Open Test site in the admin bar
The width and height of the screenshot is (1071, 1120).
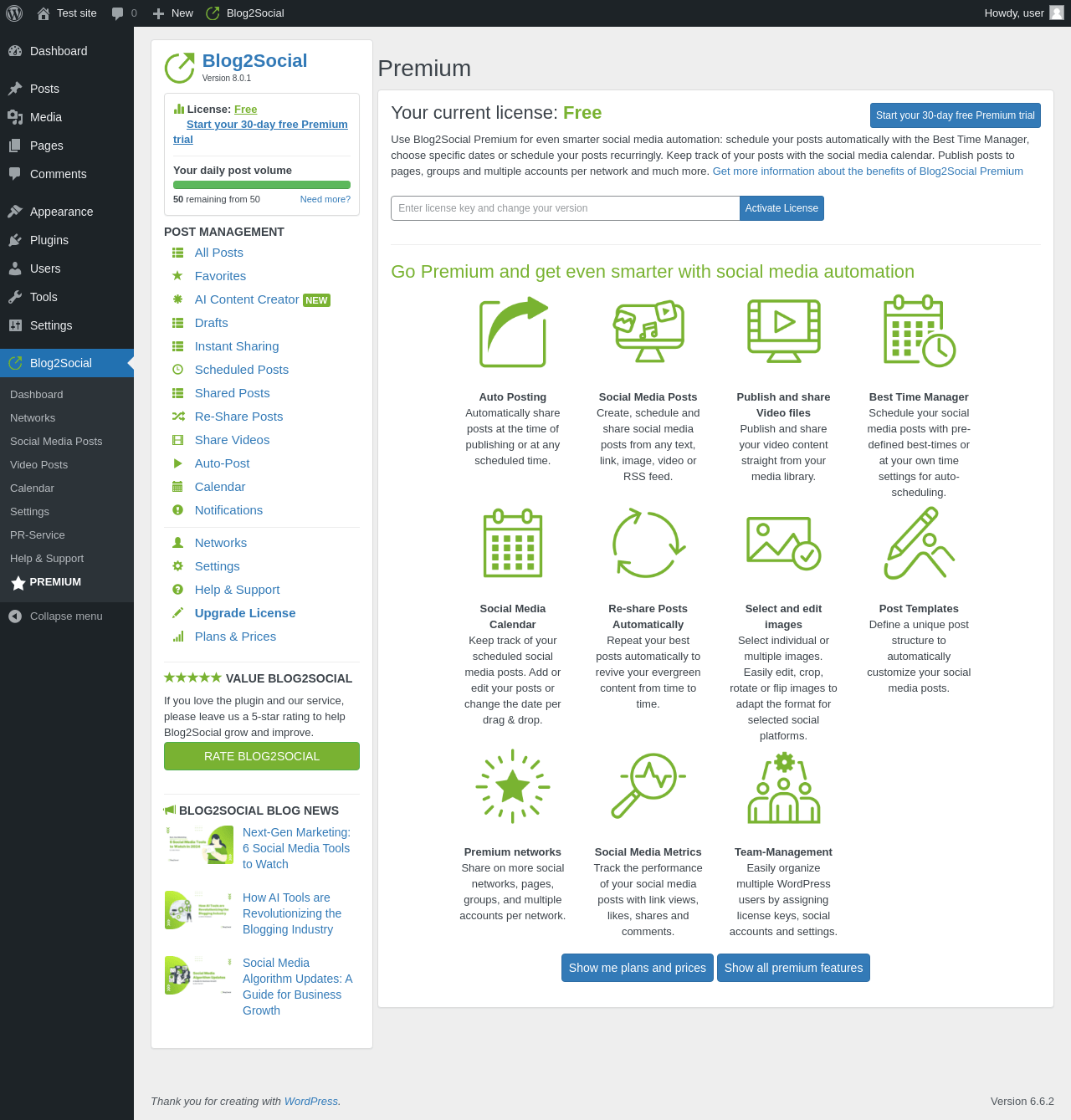67,13
